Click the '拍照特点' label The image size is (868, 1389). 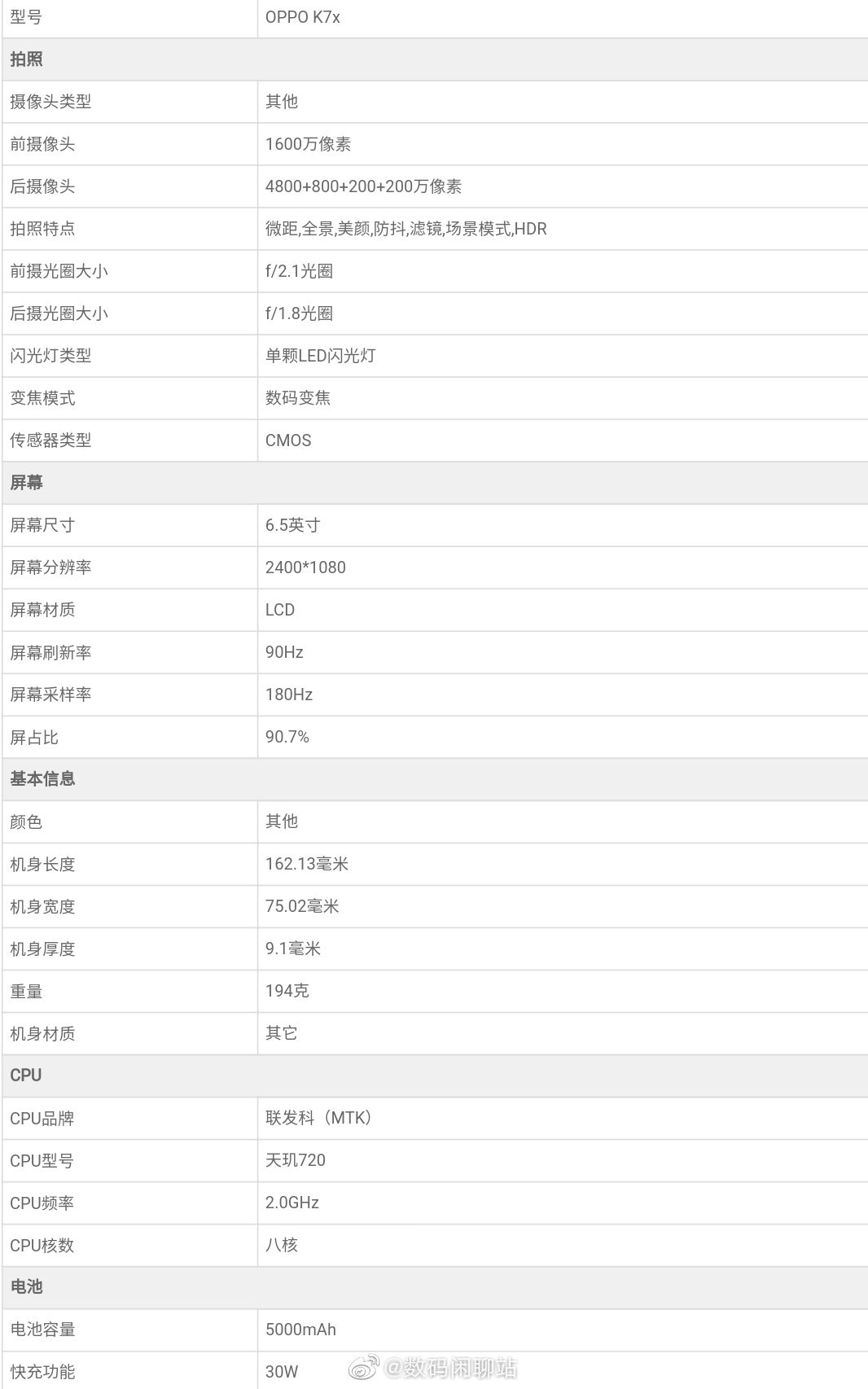42,229
